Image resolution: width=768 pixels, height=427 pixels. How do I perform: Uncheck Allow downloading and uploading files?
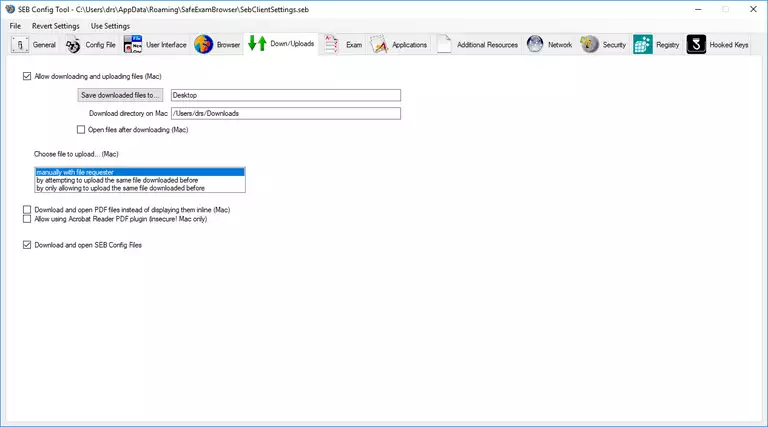[26, 76]
